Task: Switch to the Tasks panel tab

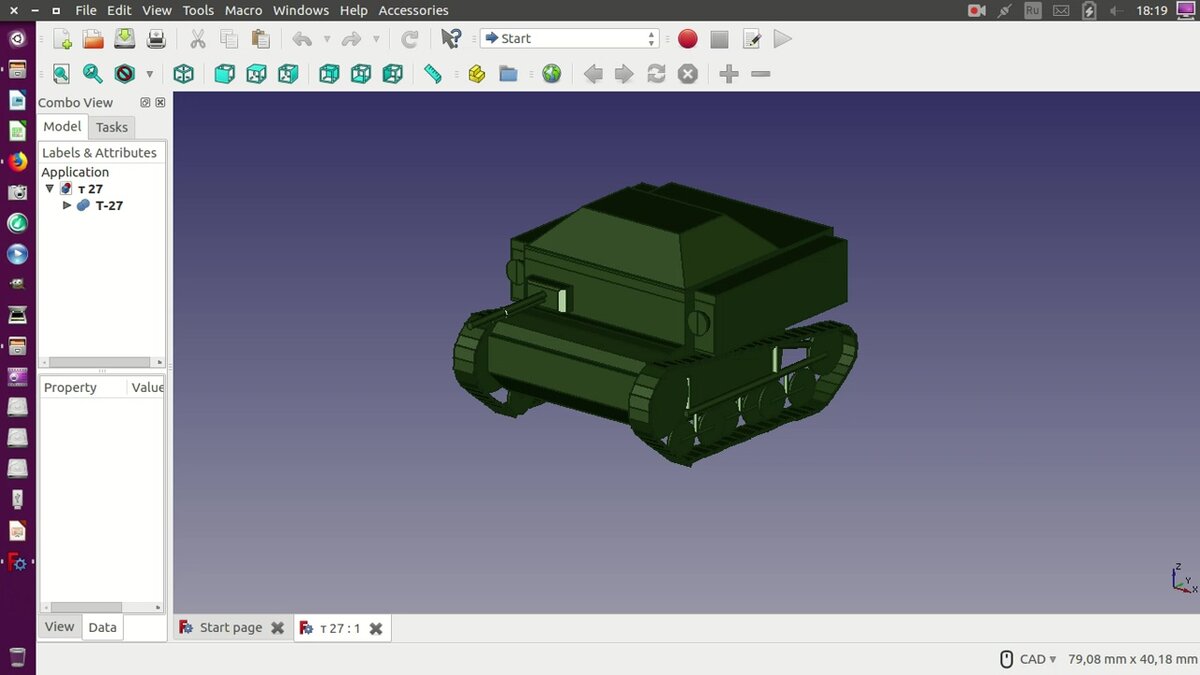Action: [111, 127]
